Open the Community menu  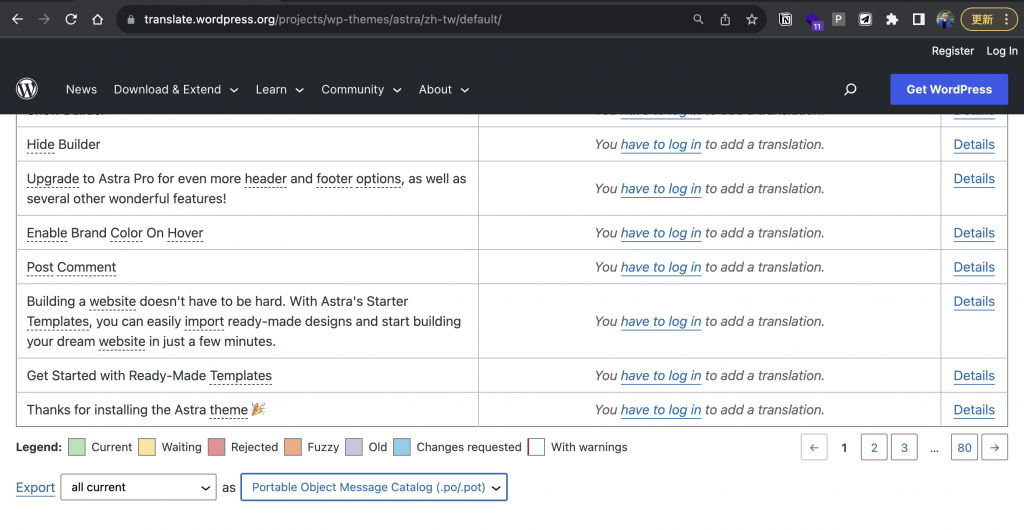pyautogui.click(x=361, y=89)
